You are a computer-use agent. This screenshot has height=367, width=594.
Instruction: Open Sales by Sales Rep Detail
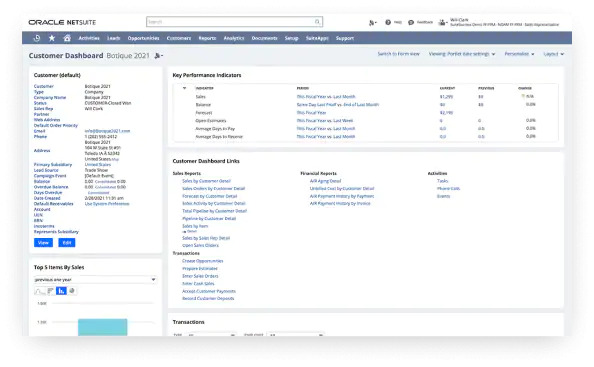pos(206,238)
